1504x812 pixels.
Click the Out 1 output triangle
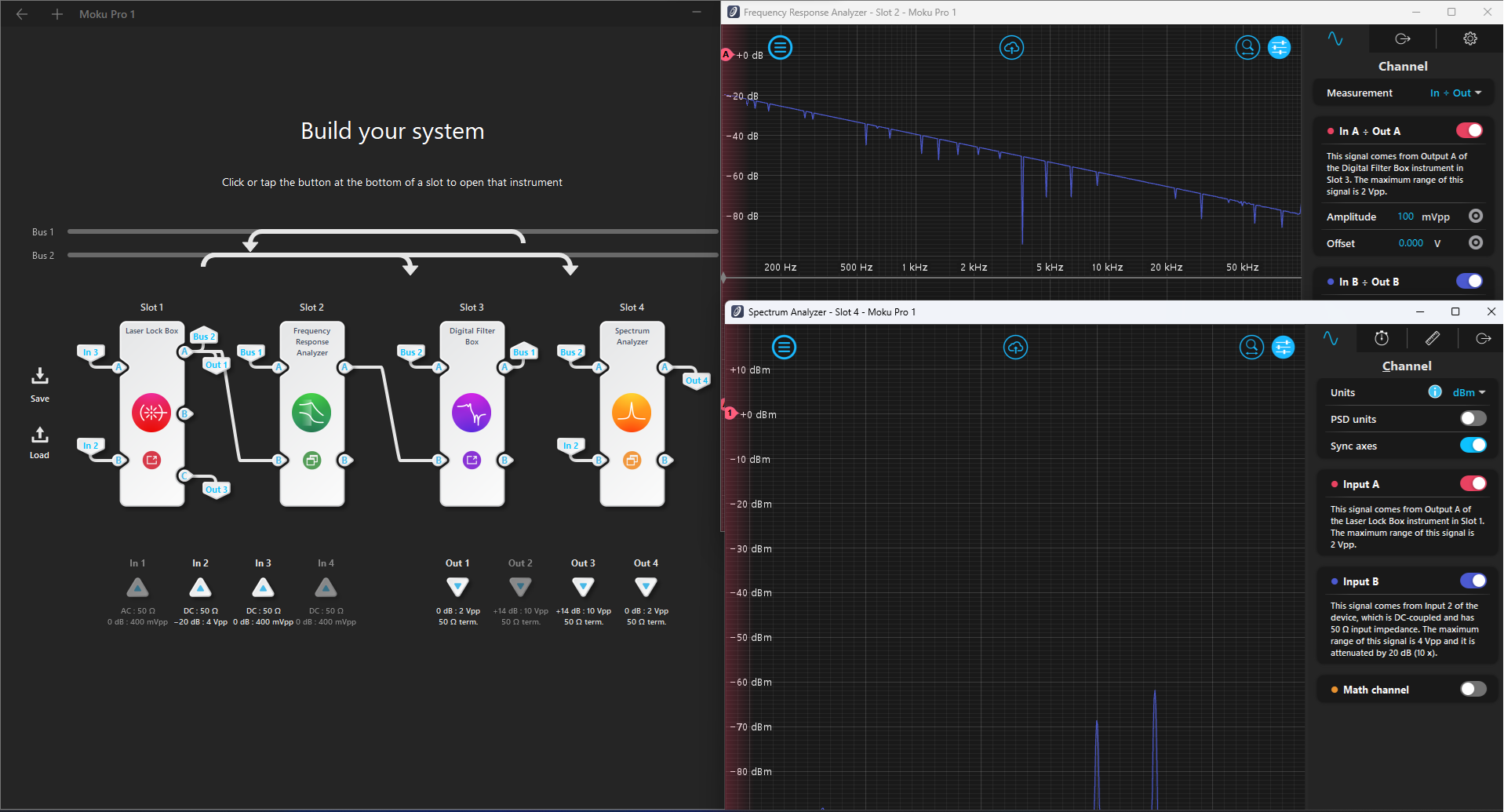pos(457,587)
